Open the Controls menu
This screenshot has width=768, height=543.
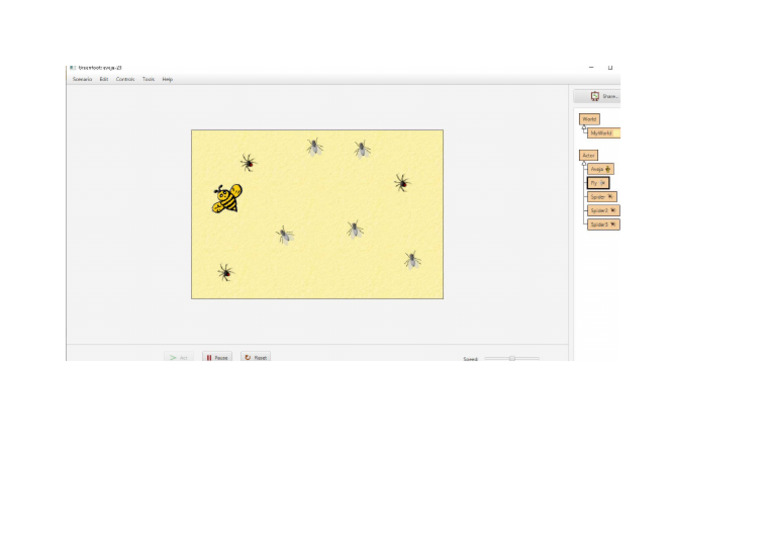coord(125,79)
